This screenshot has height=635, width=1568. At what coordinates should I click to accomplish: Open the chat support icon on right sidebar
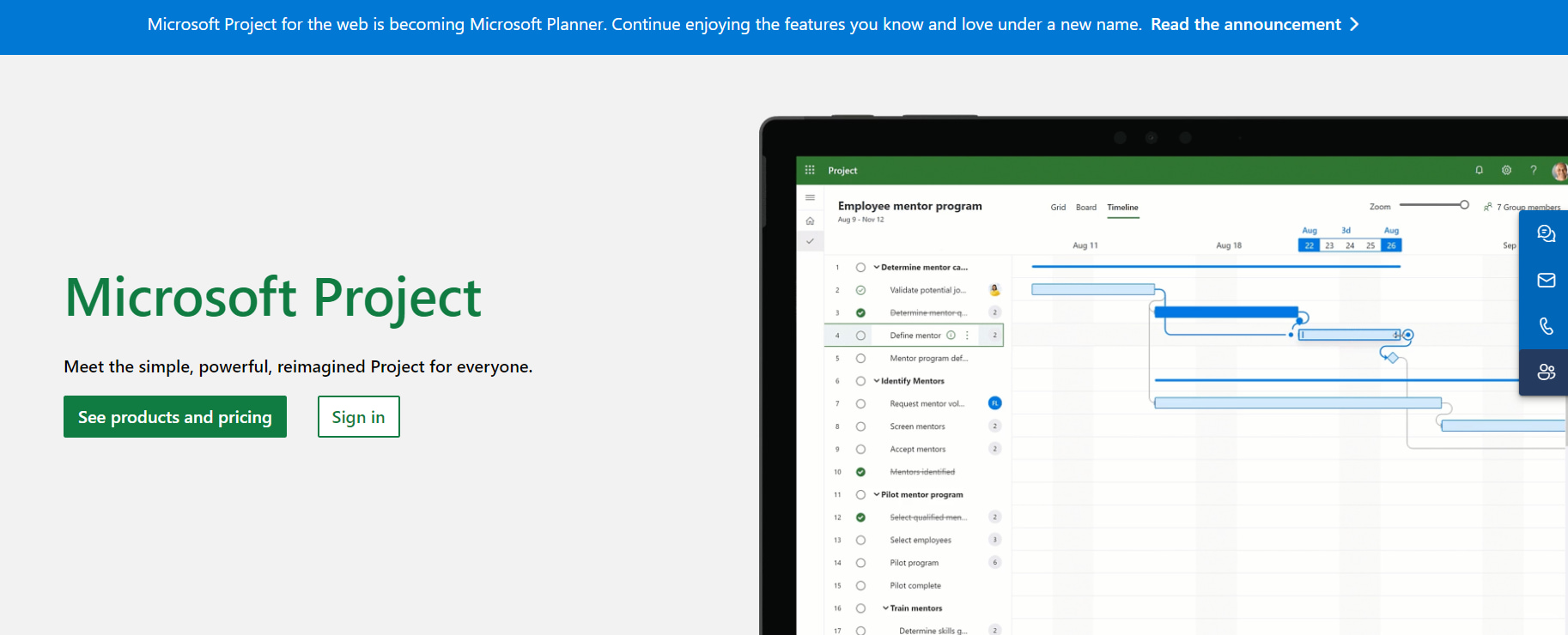coord(1546,234)
